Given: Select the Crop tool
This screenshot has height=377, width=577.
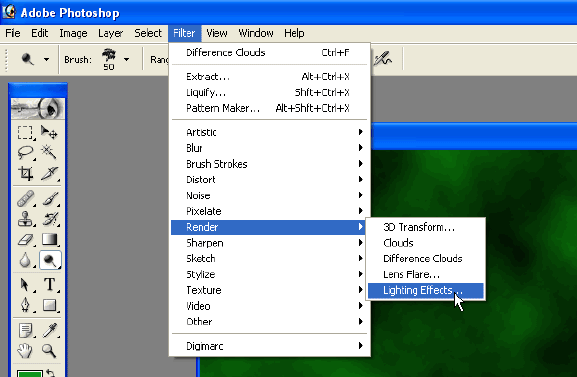Looking at the screenshot, I should [x=25, y=173].
